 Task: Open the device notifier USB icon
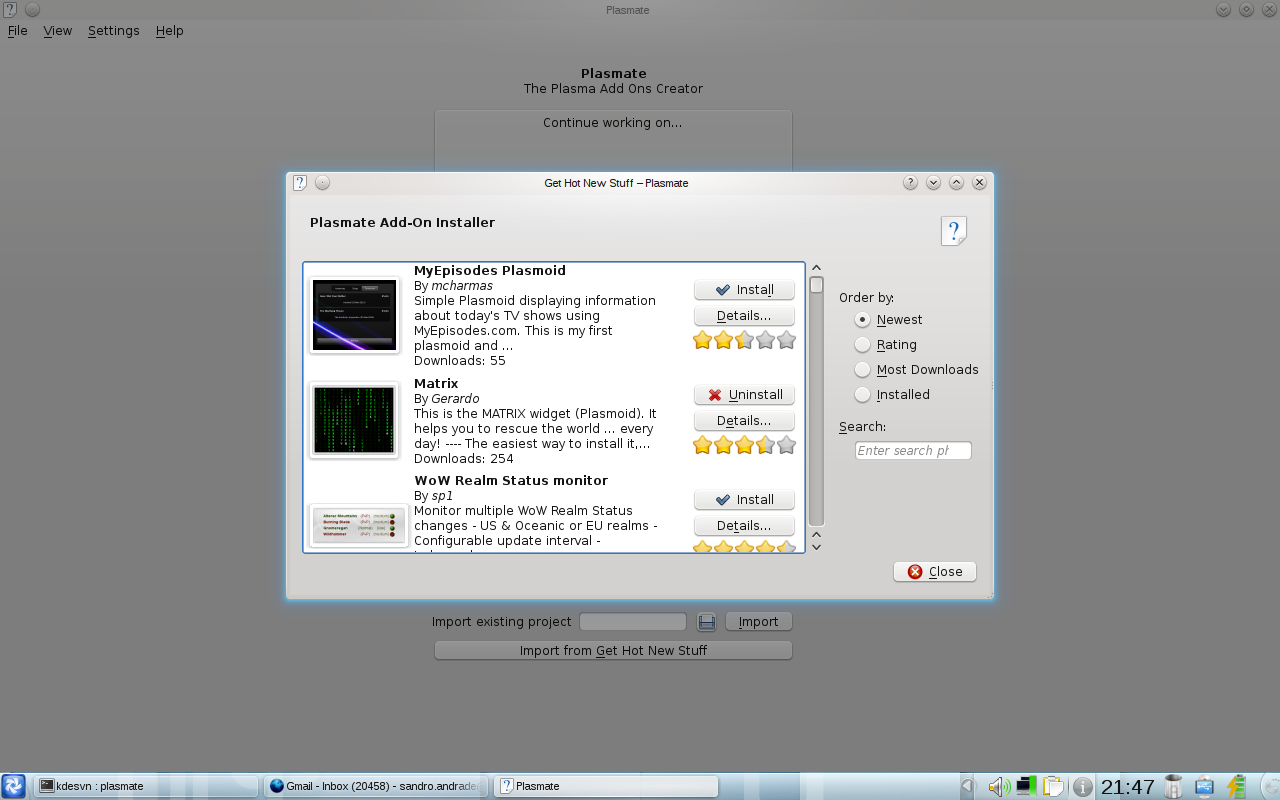pyautogui.click(x=1205, y=787)
